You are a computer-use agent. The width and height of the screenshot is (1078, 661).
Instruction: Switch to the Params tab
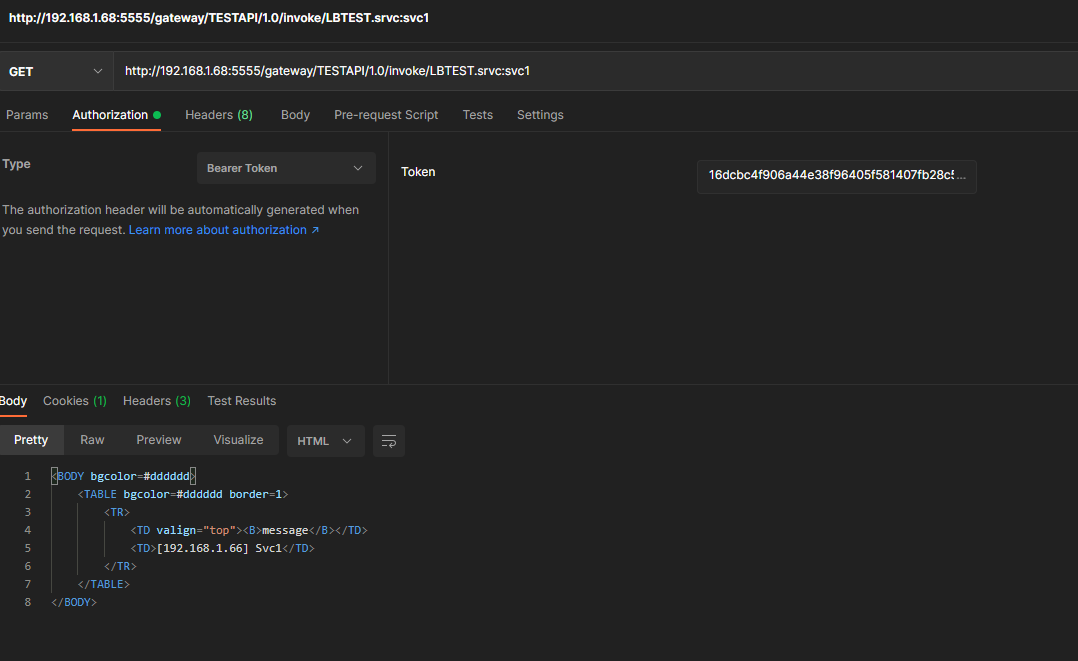(x=27, y=115)
